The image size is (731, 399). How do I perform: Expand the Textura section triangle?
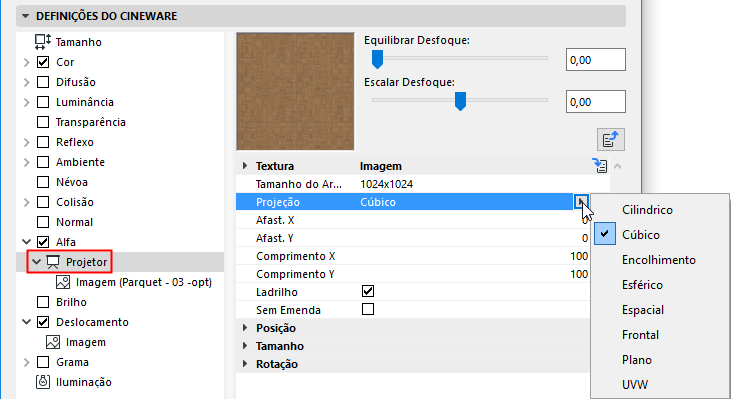pyautogui.click(x=245, y=166)
